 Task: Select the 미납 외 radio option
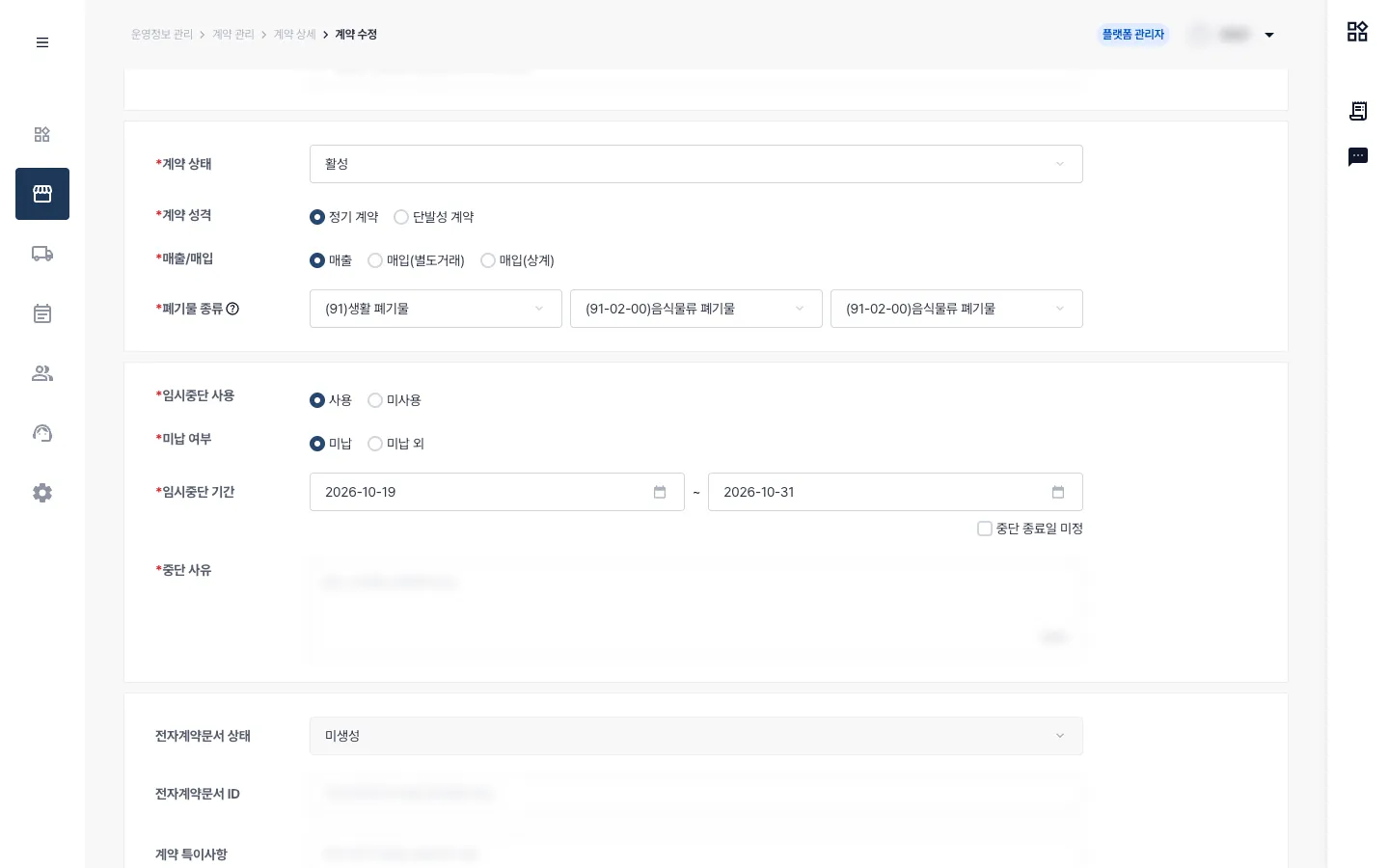(396, 444)
